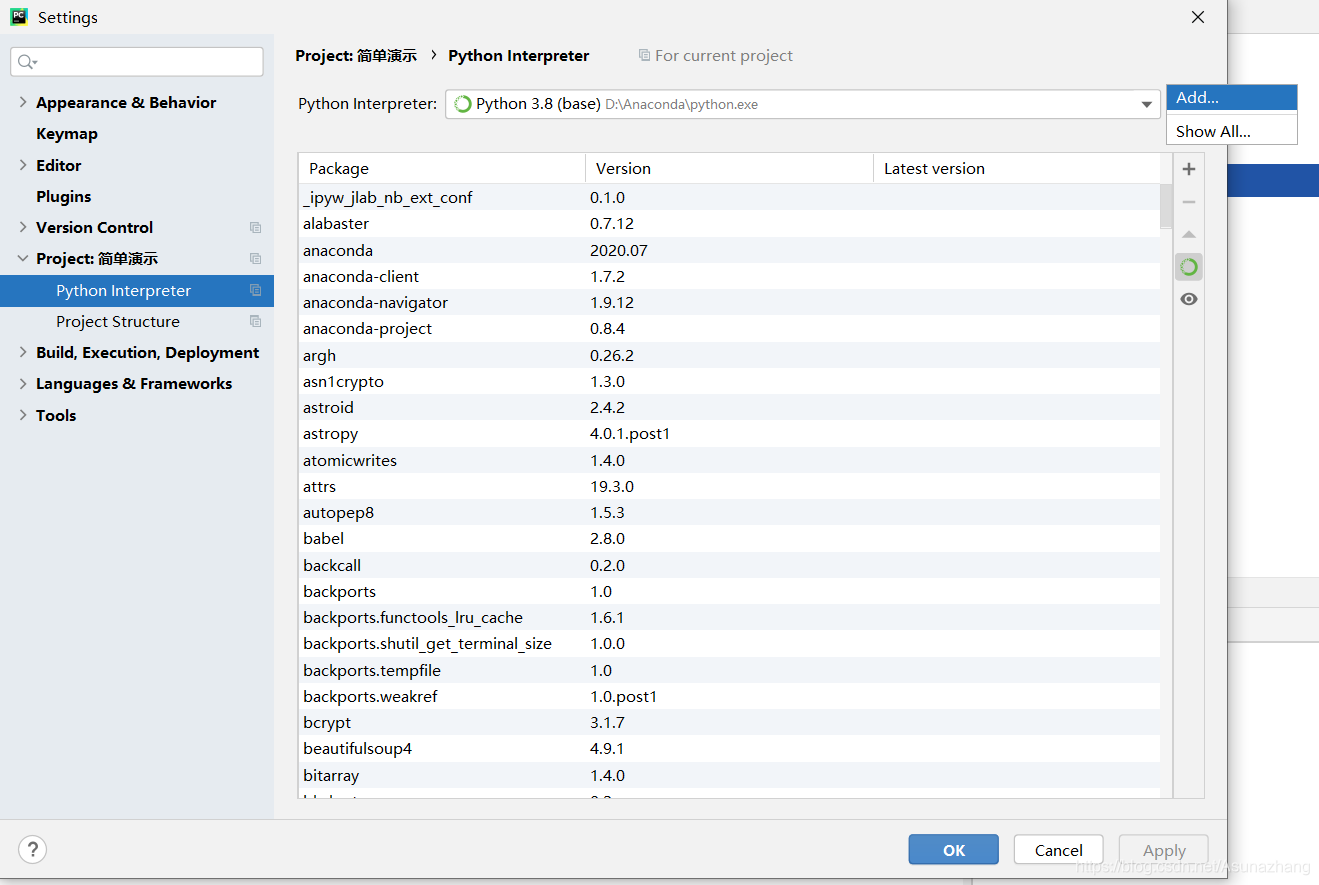
Task: Click project-scope icon next to Version Control
Action: coord(255,228)
